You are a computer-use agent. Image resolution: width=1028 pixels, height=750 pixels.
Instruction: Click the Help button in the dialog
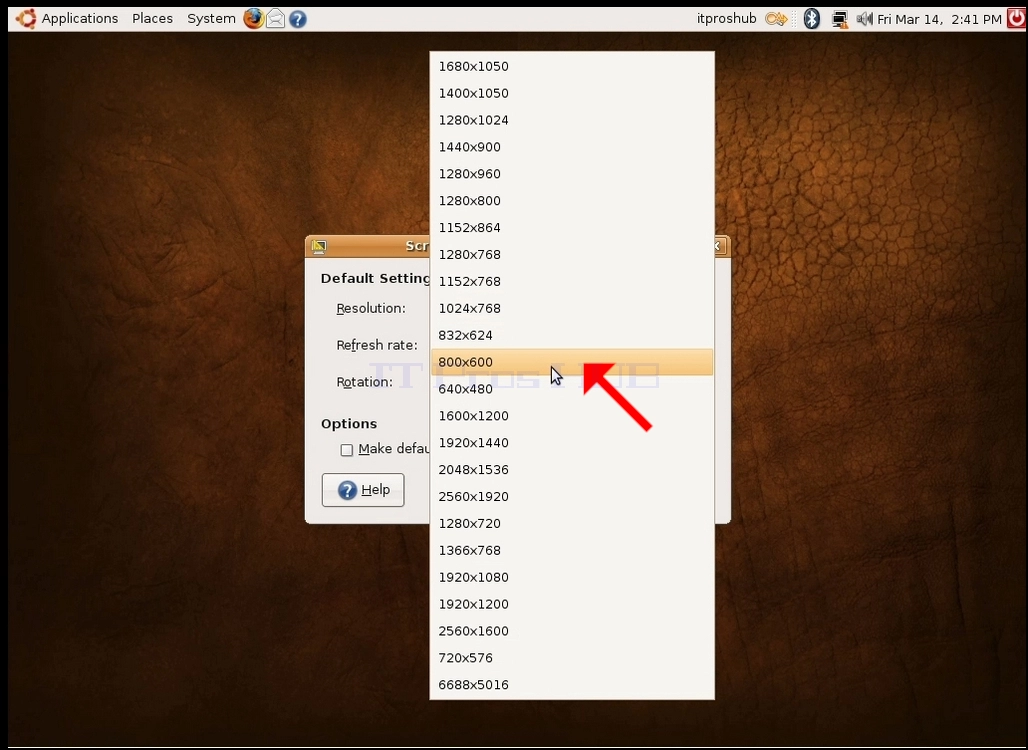point(363,490)
